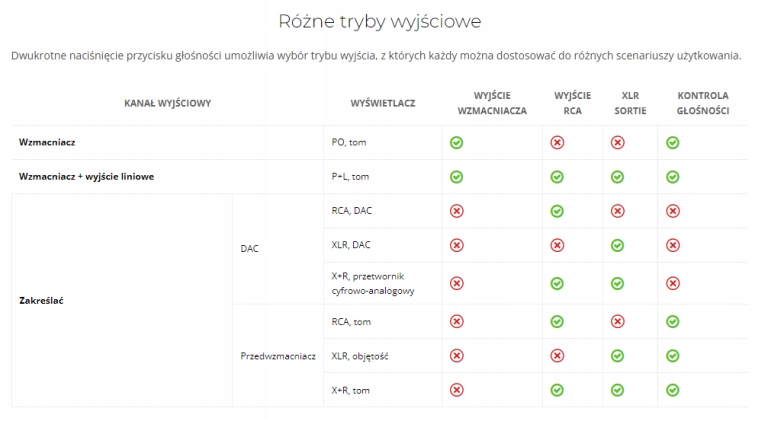768x421 pixels.
Task: Click red cross for X+R przetwornik volume control
Action: 673,283
